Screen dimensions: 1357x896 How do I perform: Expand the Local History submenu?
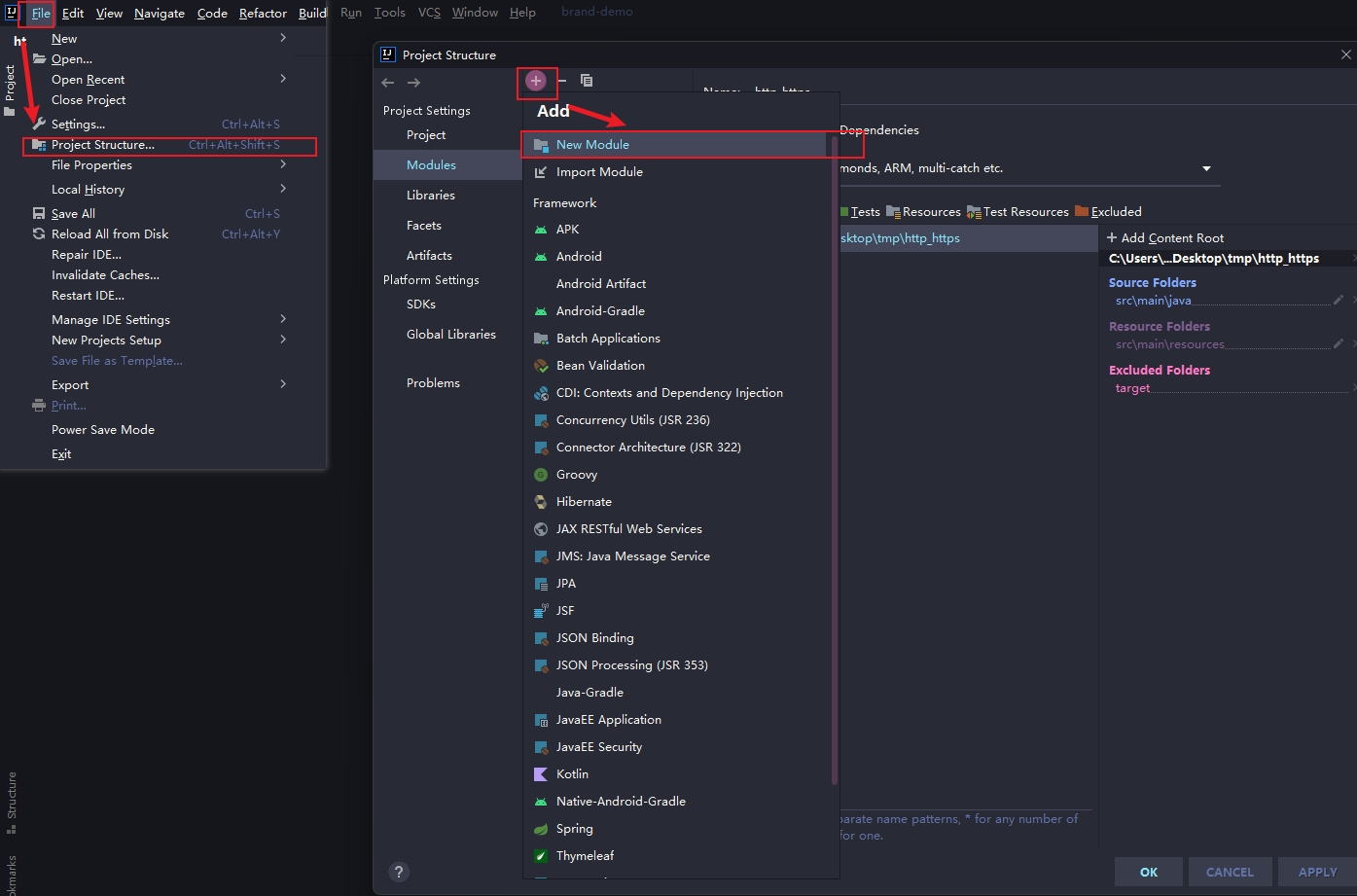(283, 189)
